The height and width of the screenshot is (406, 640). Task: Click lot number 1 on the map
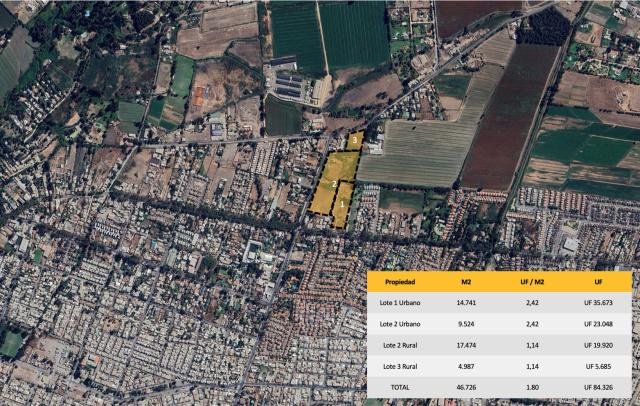(x=342, y=204)
